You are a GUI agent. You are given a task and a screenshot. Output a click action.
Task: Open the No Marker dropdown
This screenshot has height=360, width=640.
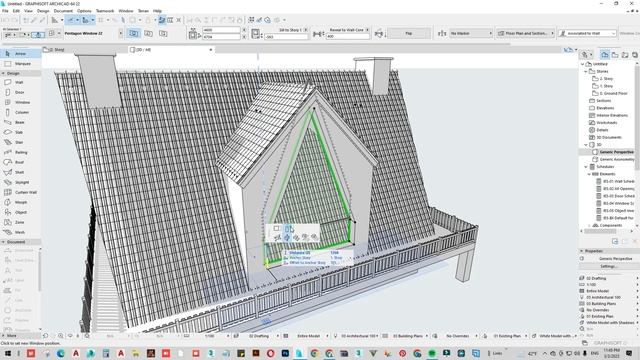471,33
